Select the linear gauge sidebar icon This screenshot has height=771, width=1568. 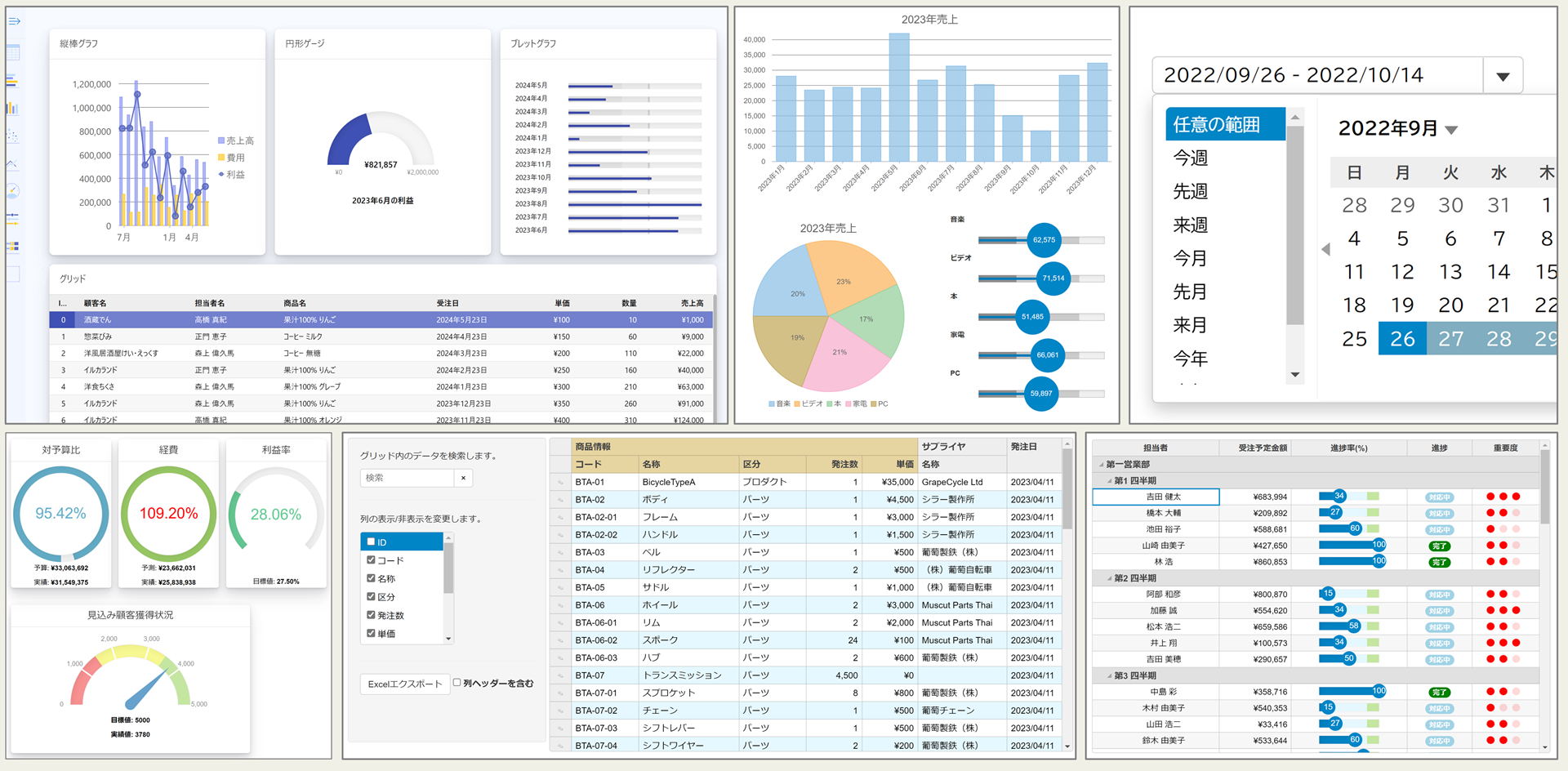[x=12, y=218]
